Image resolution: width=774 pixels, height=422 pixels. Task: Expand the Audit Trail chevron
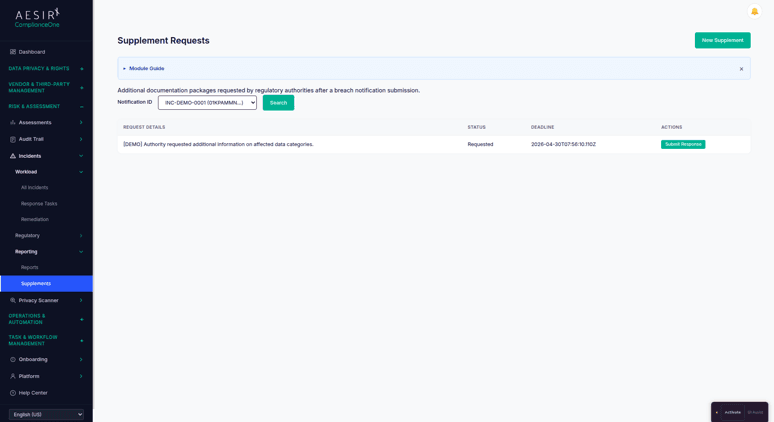tap(81, 139)
